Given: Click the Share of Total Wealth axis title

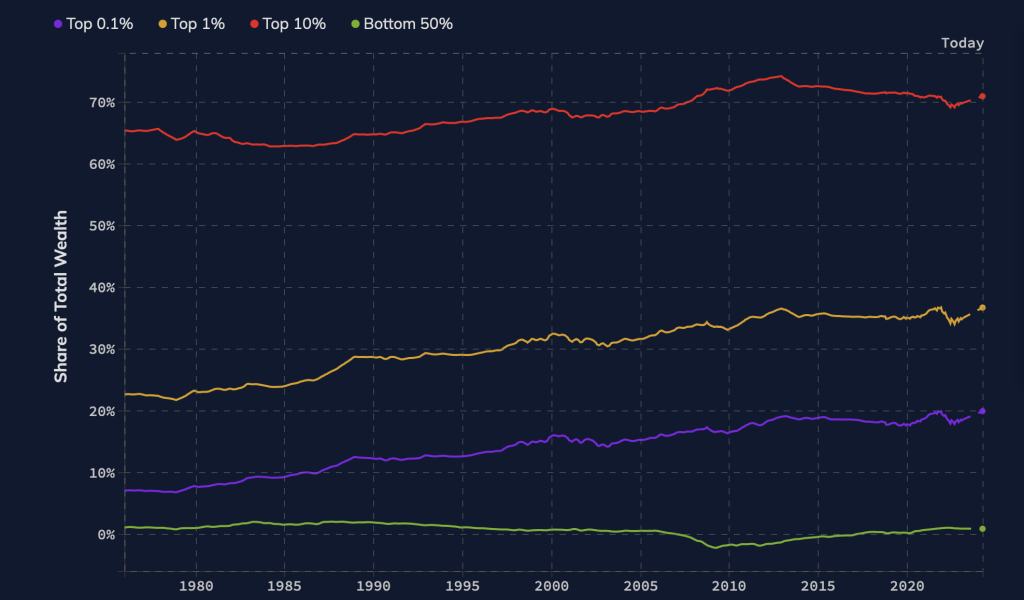Looking at the screenshot, I should tap(61, 296).
